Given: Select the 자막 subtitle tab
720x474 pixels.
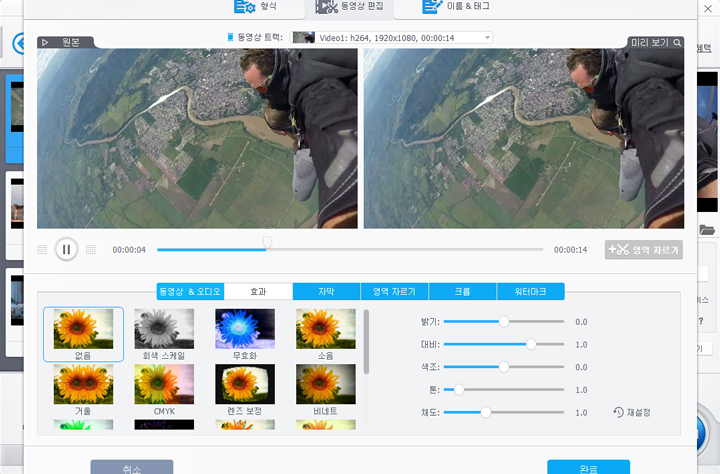Looking at the screenshot, I should point(326,292).
